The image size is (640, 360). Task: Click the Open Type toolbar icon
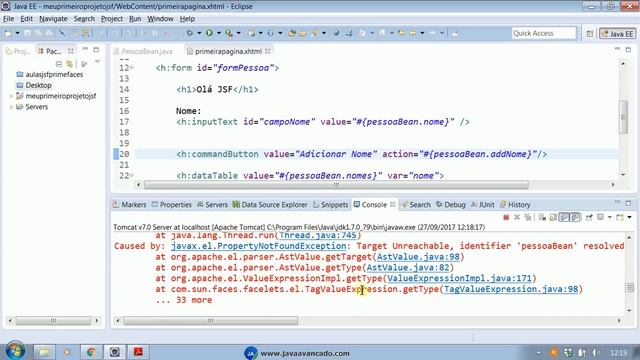(292, 33)
